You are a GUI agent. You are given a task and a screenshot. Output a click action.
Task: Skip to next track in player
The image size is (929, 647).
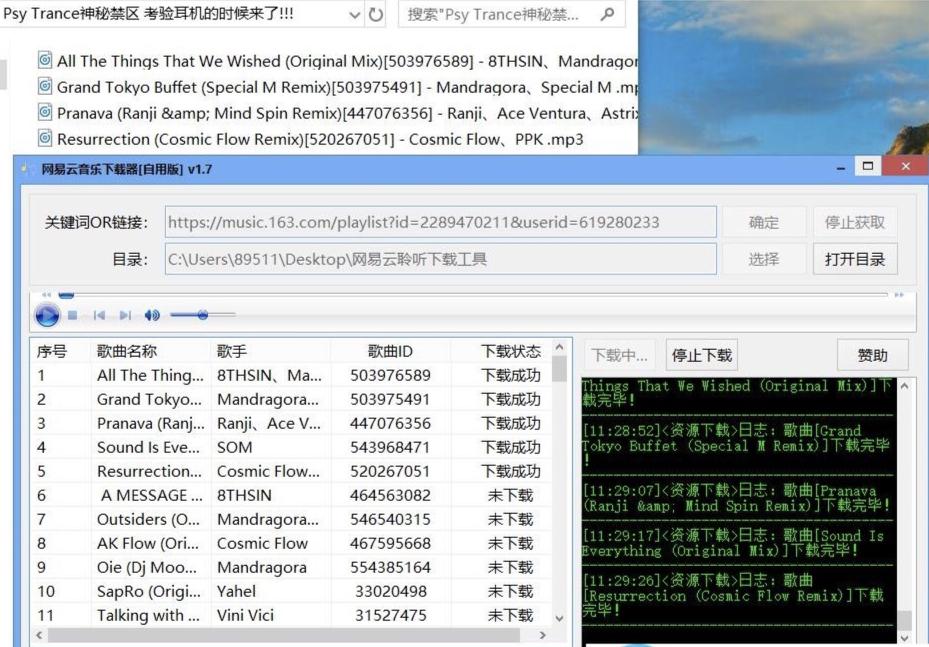pyautogui.click(x=125, y=316)
